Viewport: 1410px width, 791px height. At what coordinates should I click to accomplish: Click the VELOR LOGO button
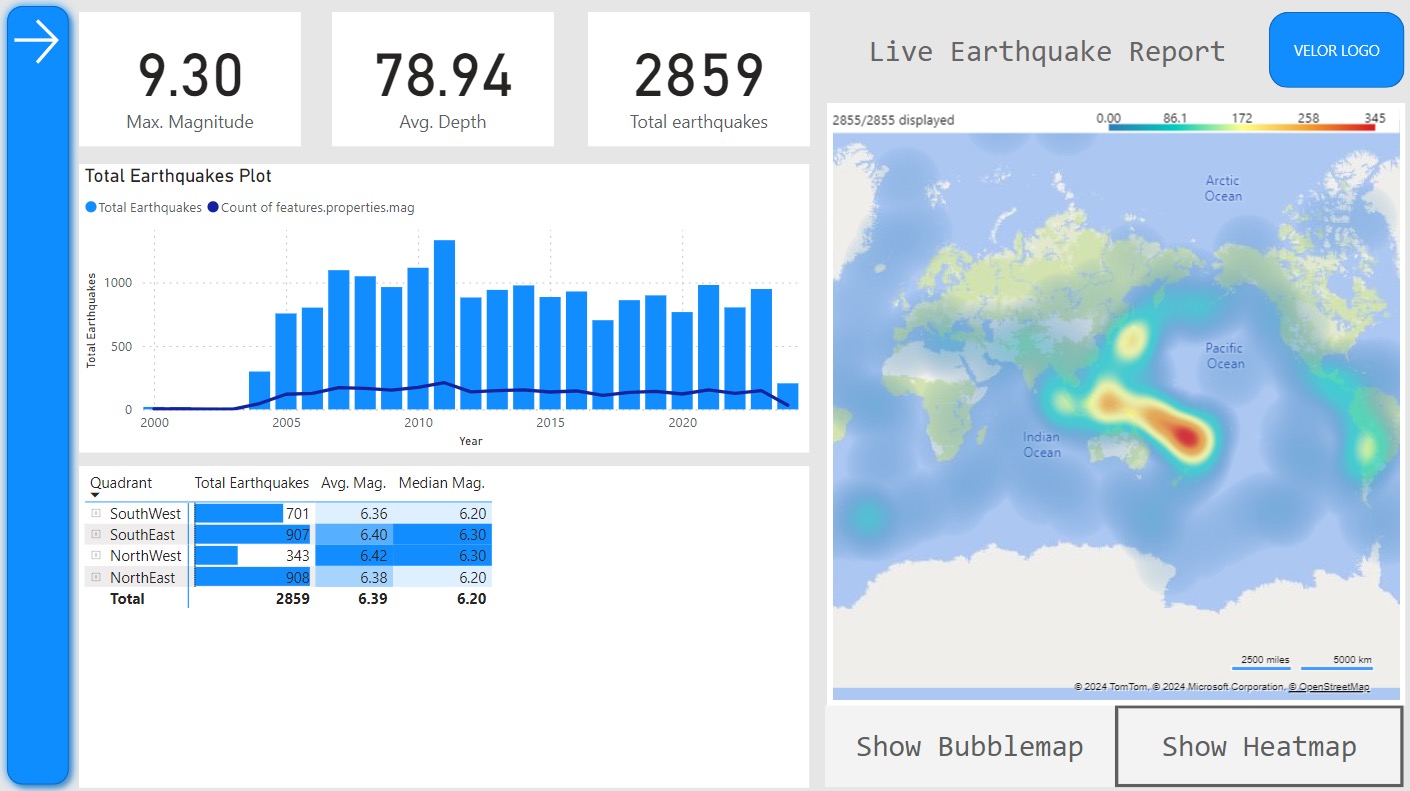pos(1336,50)
